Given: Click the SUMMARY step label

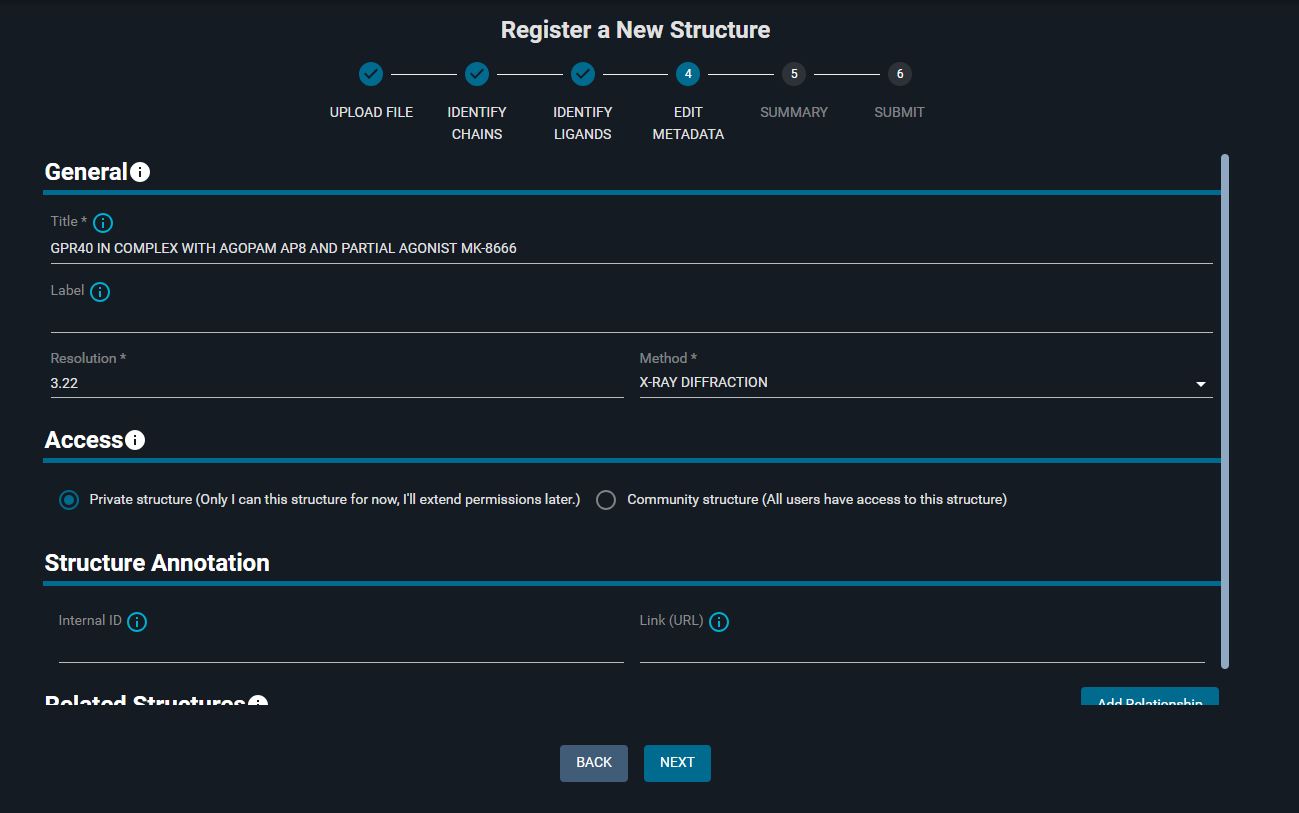Looking at the screenshot, I should click(x=794, y=112).
